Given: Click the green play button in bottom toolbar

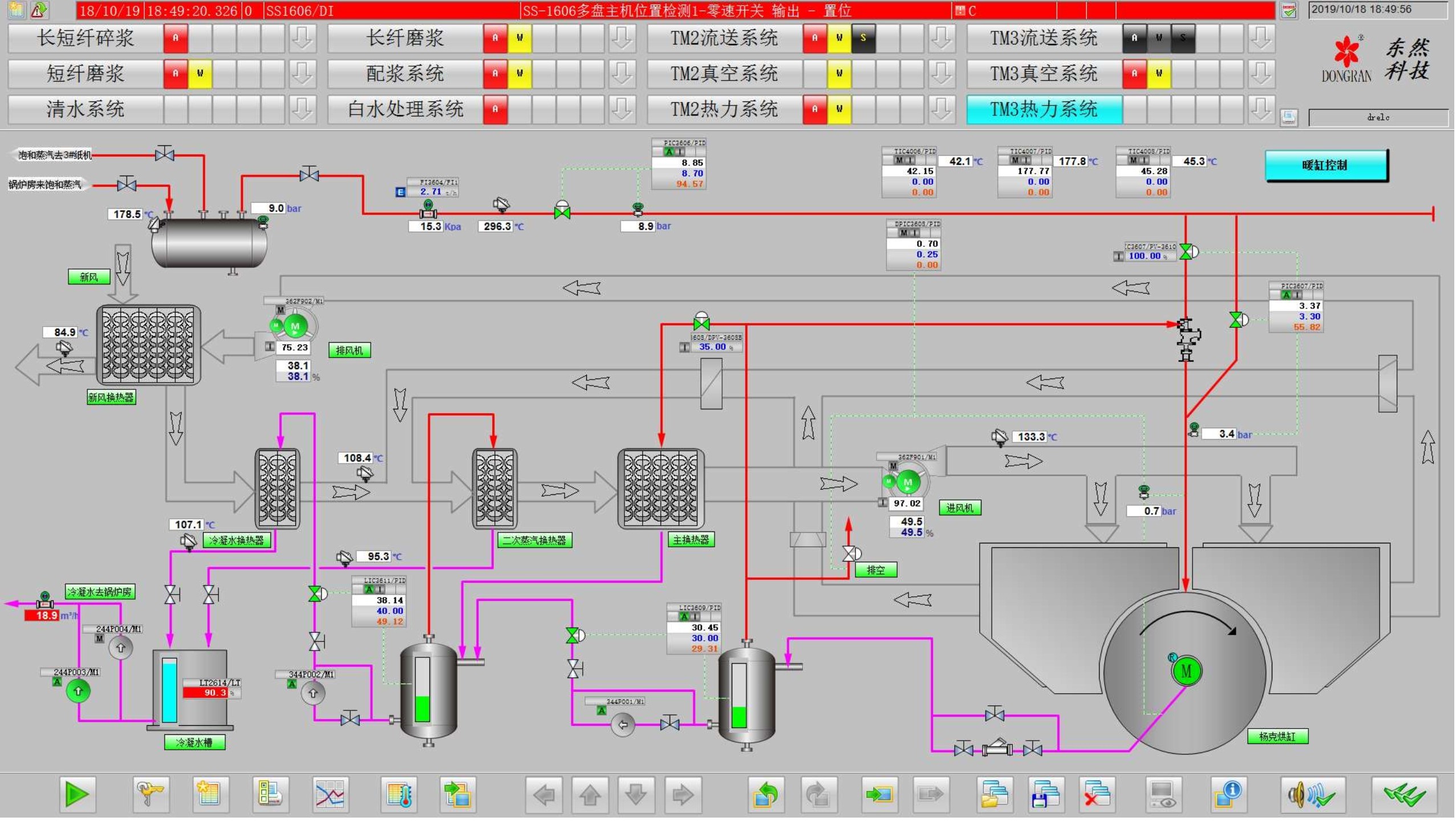Looking at the screenshot, I should pos(78,795).
